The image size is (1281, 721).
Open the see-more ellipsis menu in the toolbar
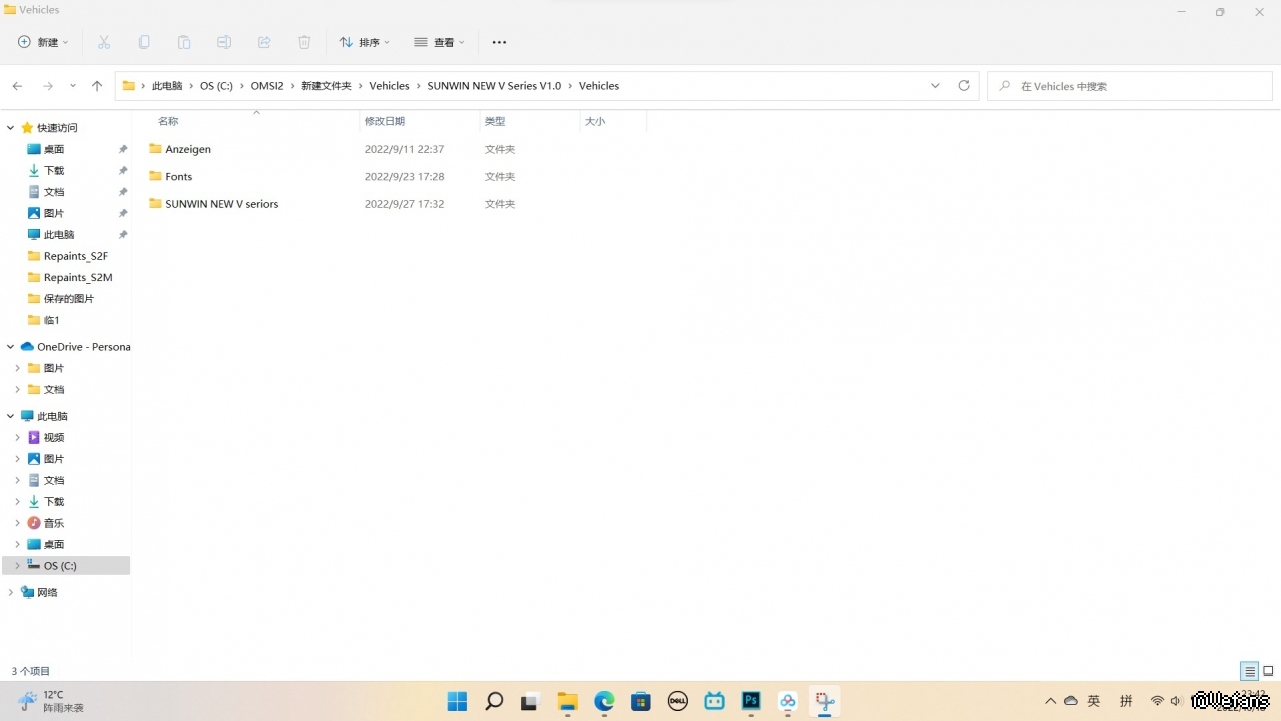(x=499, y=42)
